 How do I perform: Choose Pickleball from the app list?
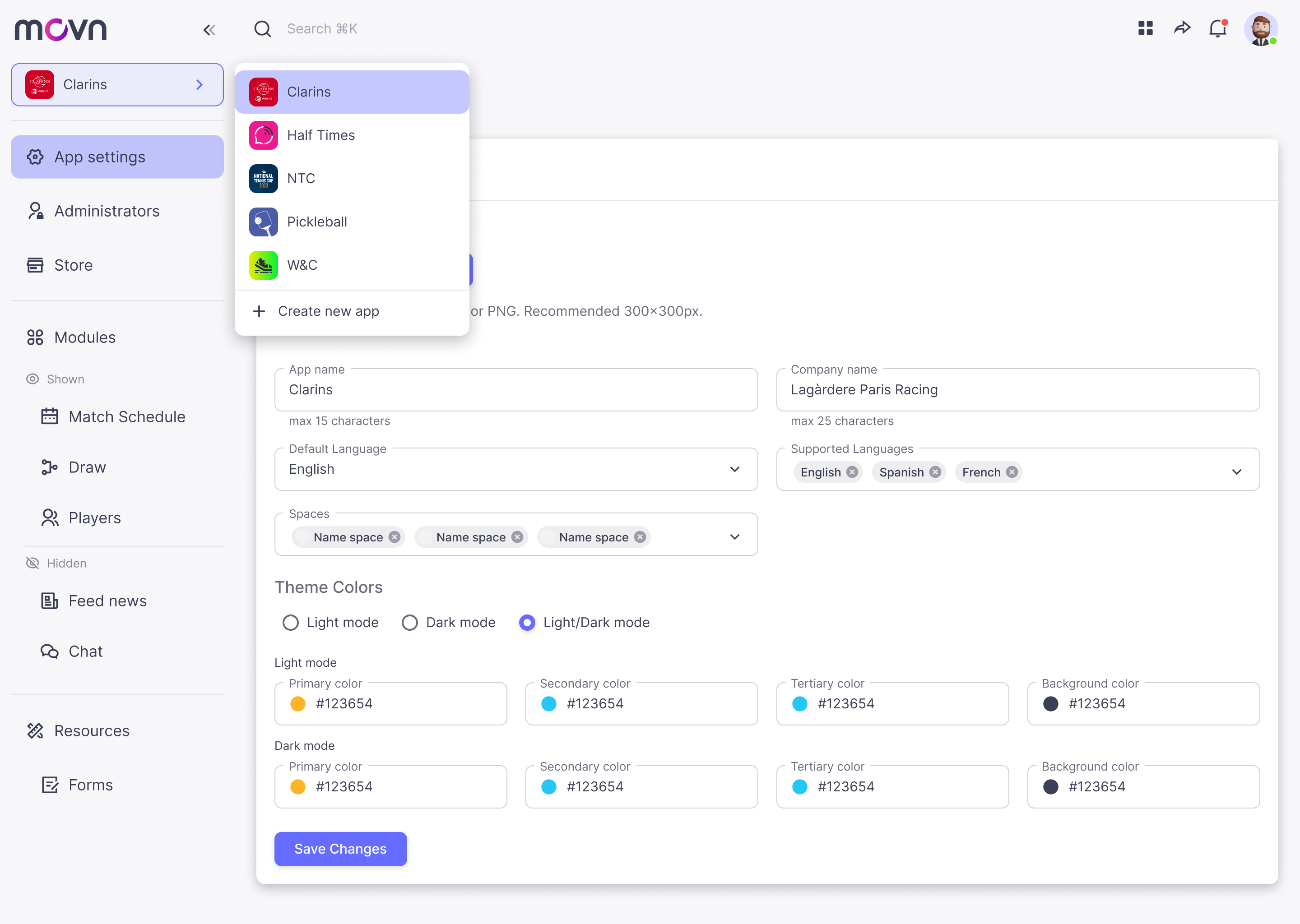pos(317,222)
